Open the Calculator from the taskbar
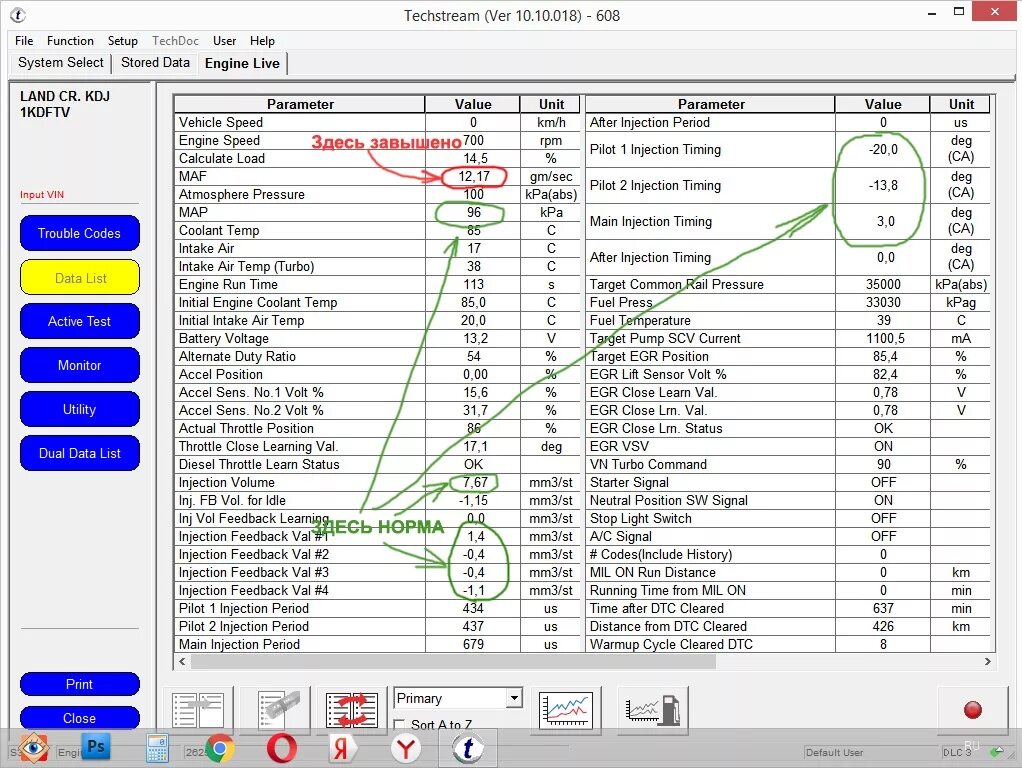Viewport: 1022px width, 768px height. pyautogui.click(x=157, y=748)
